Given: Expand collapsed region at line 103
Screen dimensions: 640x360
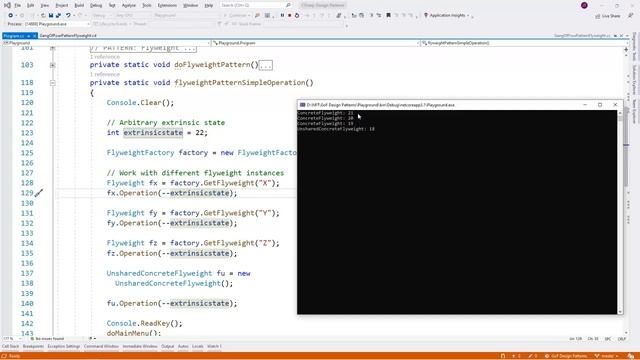Looking at the screenshot, I should [52, 65].
